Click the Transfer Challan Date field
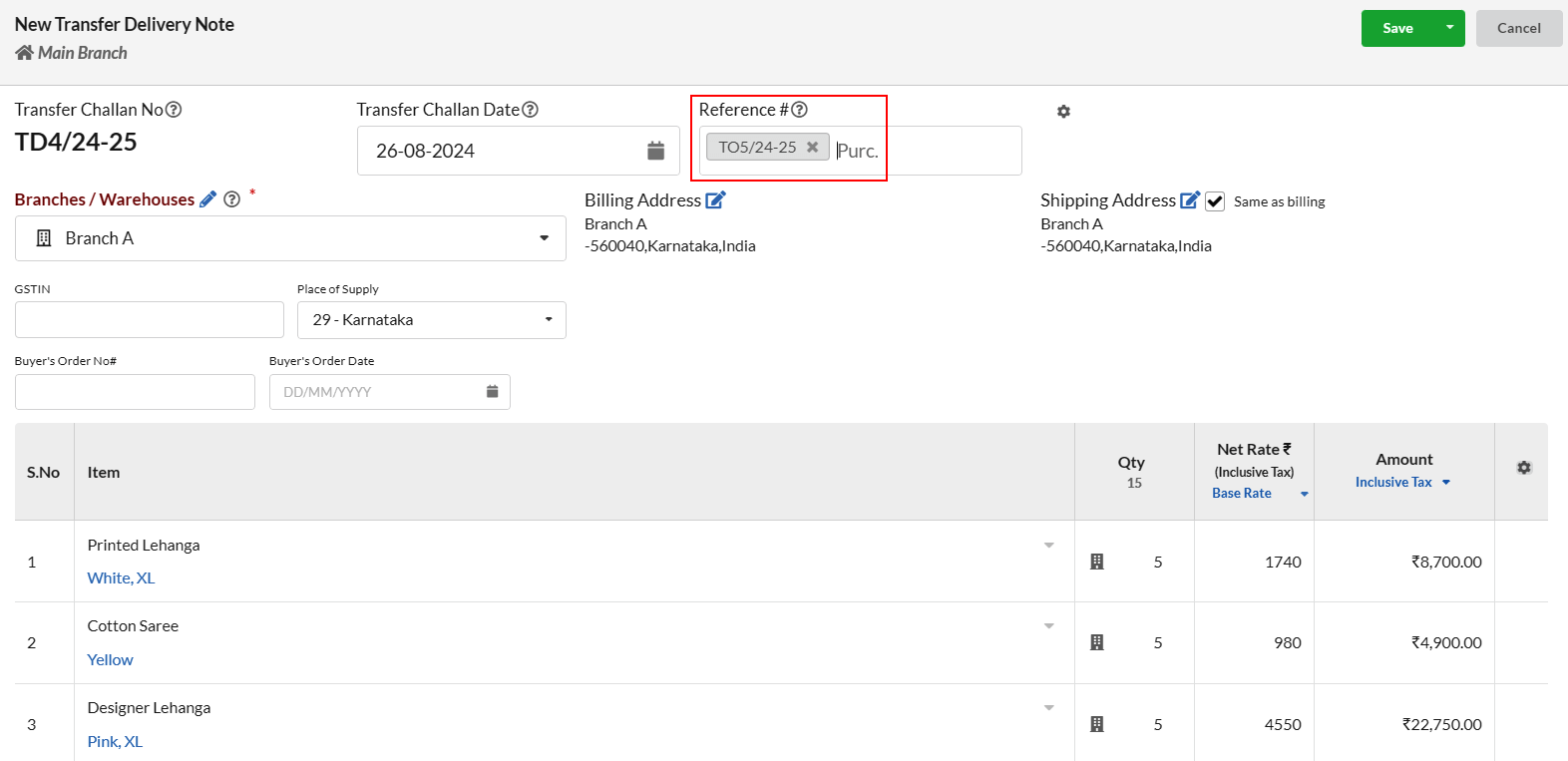Screen dimensions: 1568x761 [x=518, y=151]
